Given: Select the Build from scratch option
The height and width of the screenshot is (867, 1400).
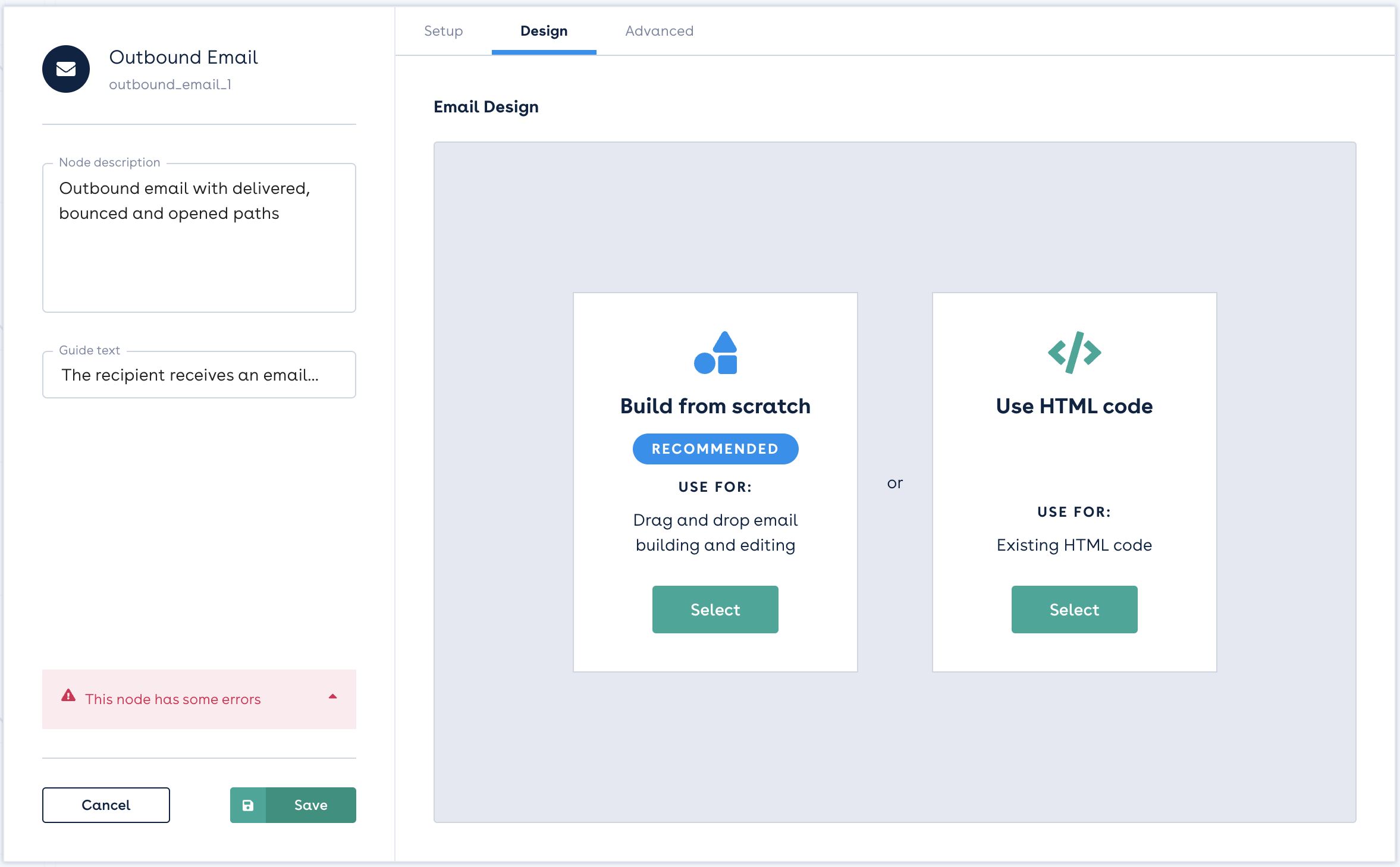Looking at the screenshot, I should [x=715, y=610].
